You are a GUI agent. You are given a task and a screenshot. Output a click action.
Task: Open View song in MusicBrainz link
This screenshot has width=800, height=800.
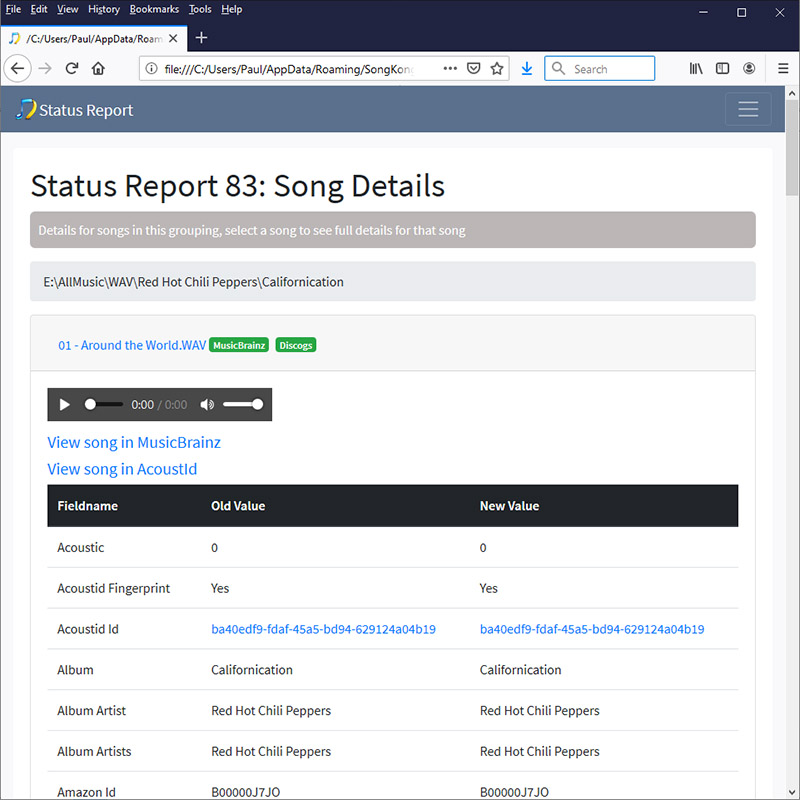coord(134,442)
